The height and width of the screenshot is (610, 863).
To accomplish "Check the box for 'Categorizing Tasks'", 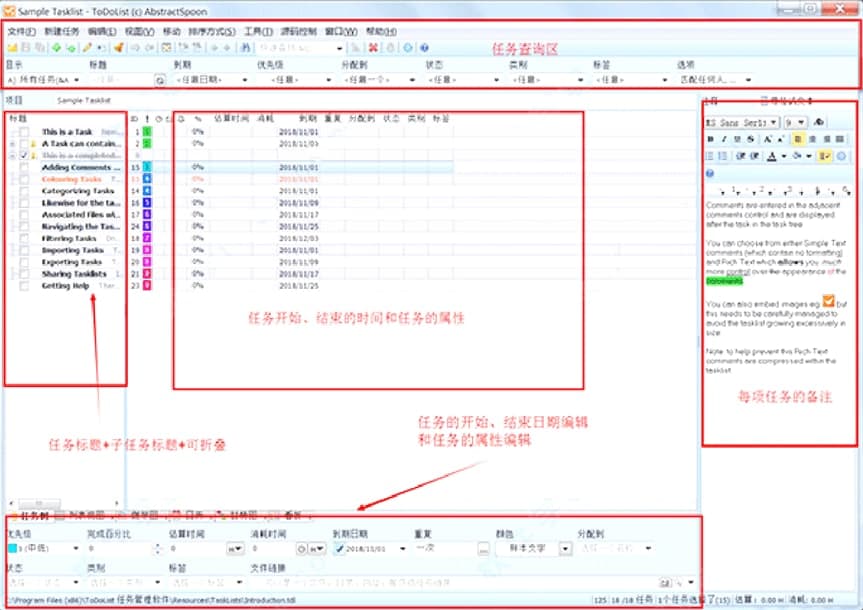I will click(x=24, y=191).
